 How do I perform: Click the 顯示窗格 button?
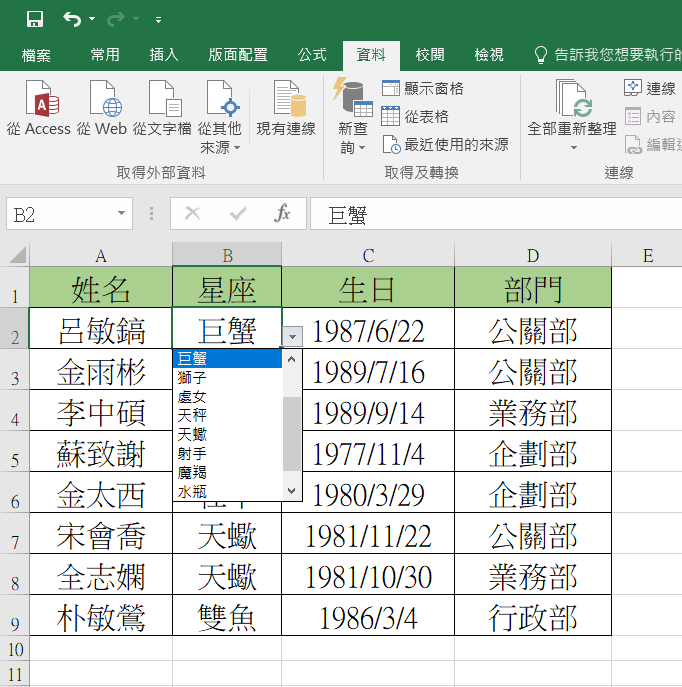423,89
